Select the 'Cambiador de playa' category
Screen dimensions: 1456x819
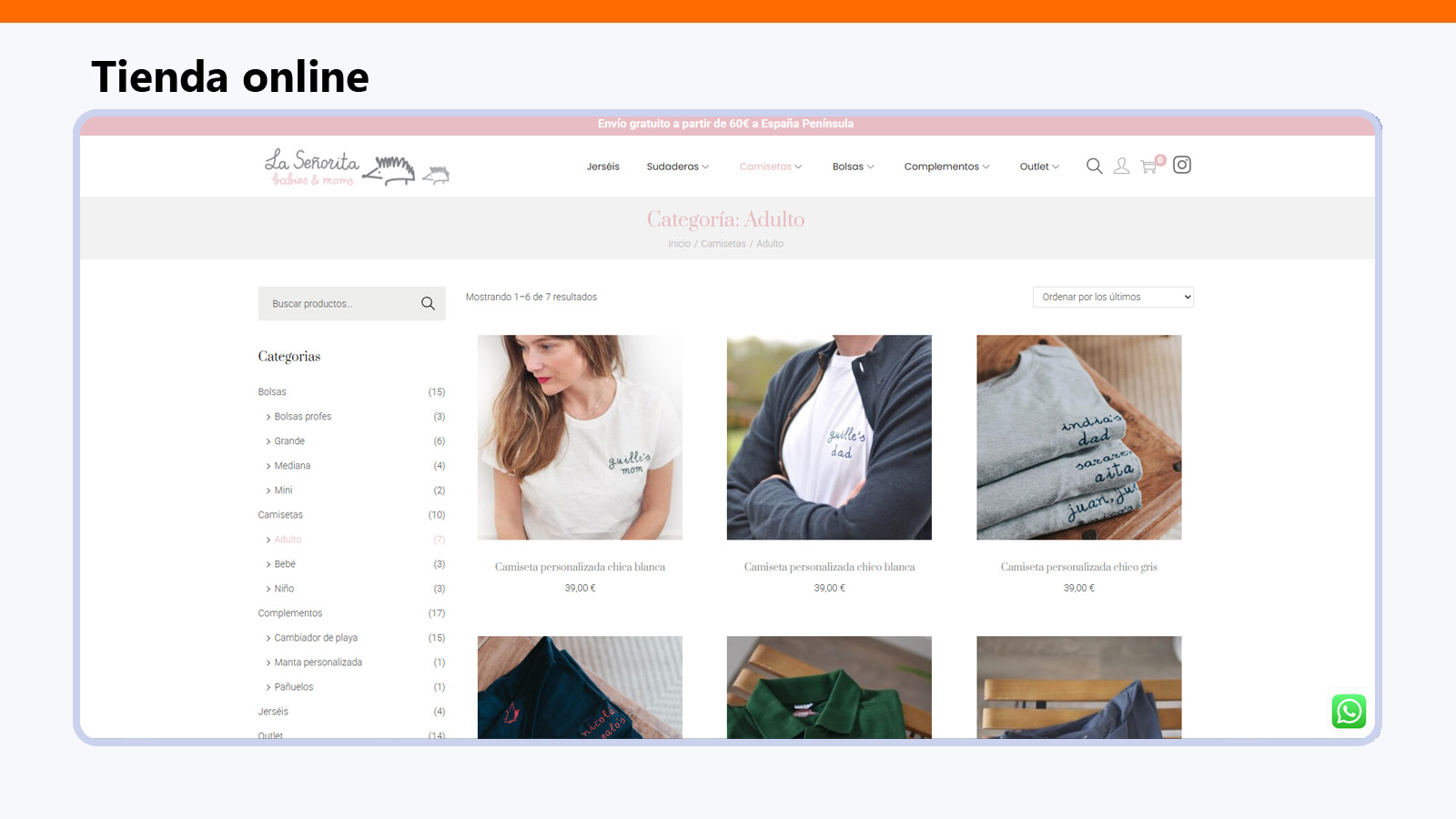pyautogui.click(x=316, y=637)
